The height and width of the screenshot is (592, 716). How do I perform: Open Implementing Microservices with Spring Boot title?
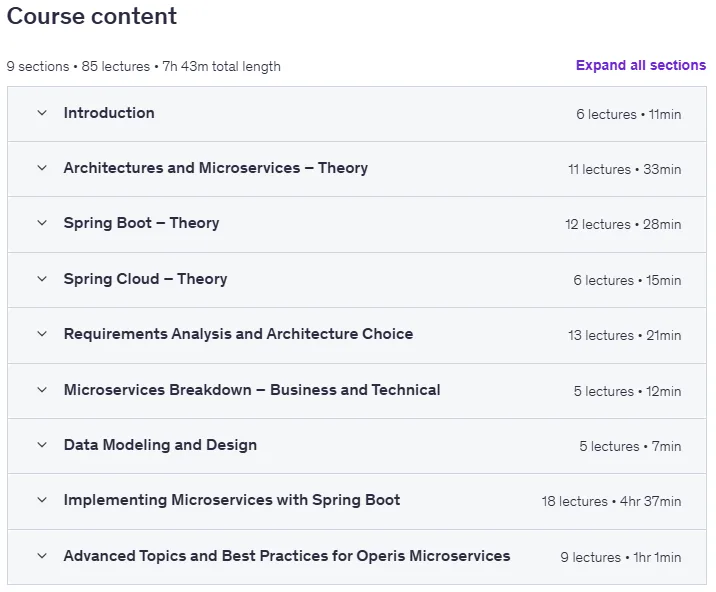(x=232, y=500)
